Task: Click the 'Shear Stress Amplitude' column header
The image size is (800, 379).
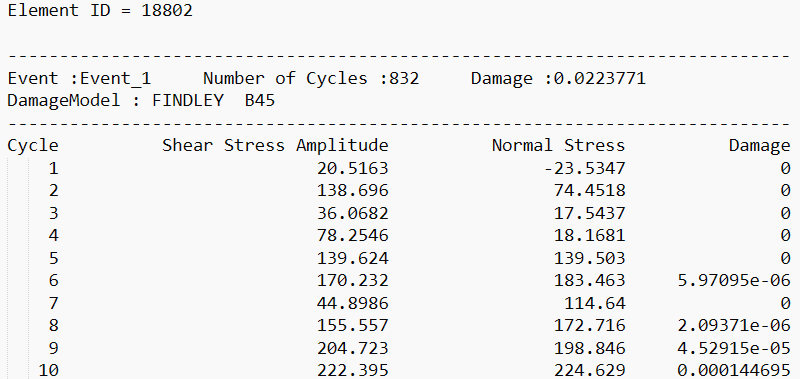Action: 276,146
